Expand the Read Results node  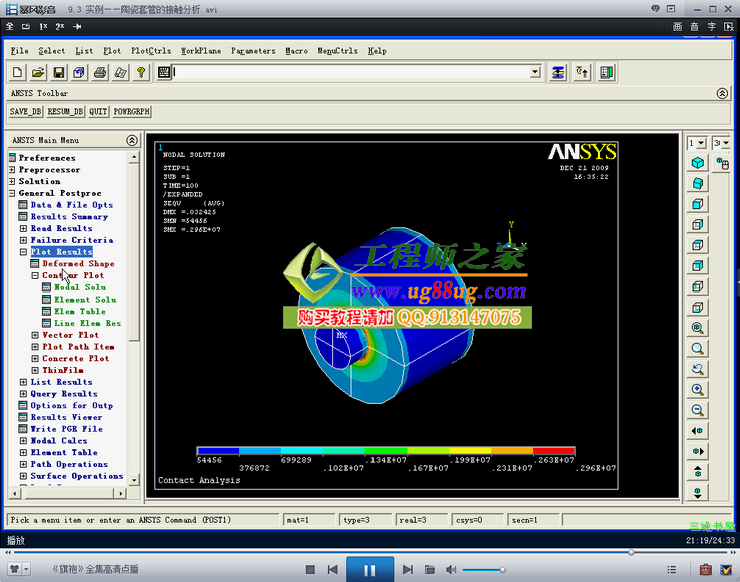coord(23,228)
